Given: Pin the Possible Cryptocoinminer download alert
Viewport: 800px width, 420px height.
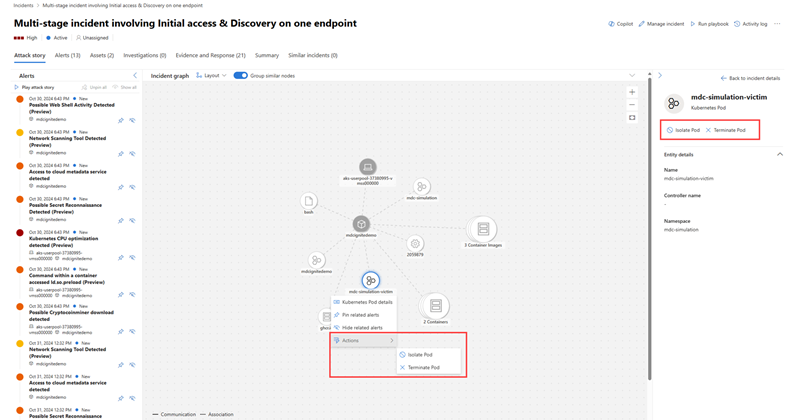Looking at the screenshot, I should (121, 332).
